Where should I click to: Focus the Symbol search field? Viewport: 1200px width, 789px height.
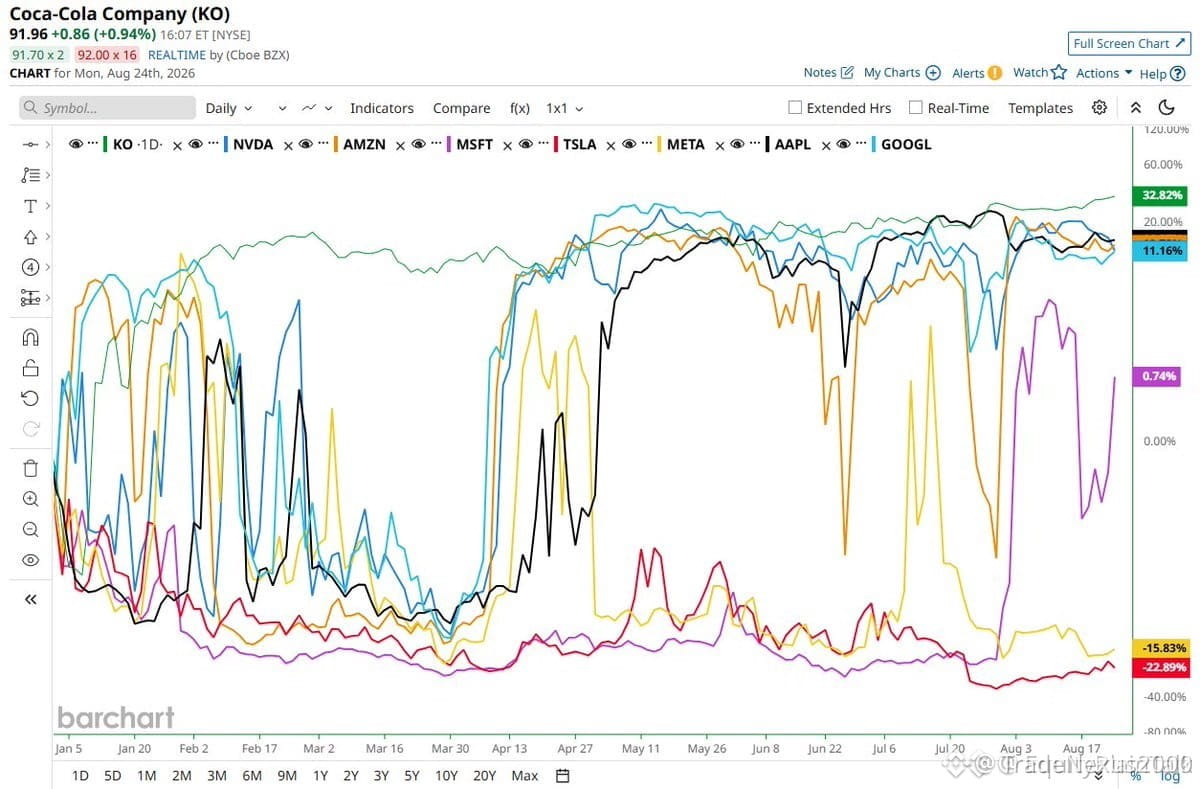click(x=108, y=108)
